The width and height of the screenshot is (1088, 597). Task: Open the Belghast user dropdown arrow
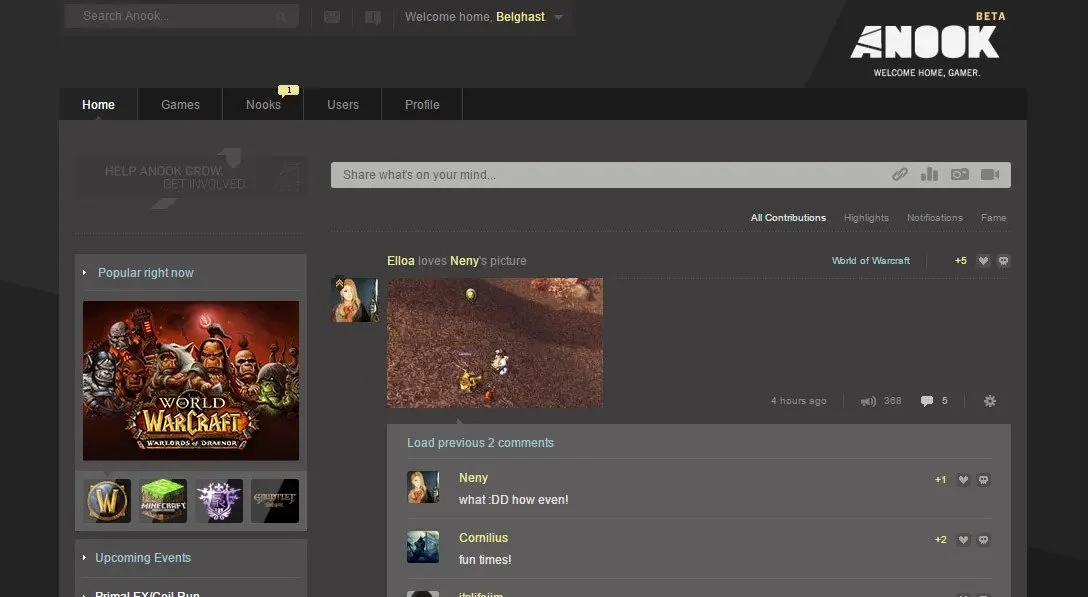pyautogui.click(x=559, y=17)
